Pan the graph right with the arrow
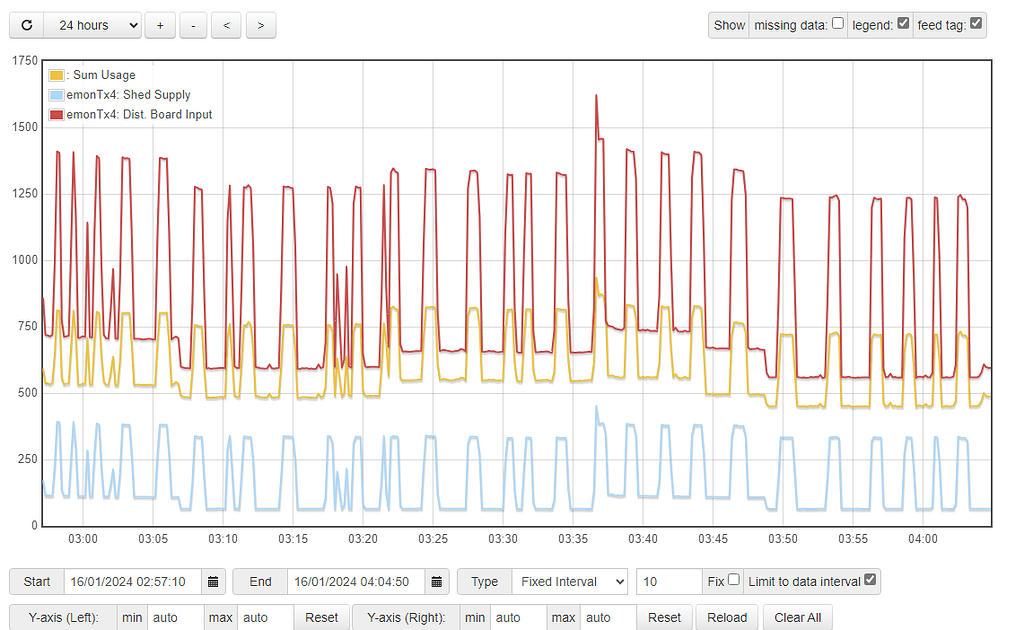Screen dimensions: 1024x630 (x=260, y=25)
